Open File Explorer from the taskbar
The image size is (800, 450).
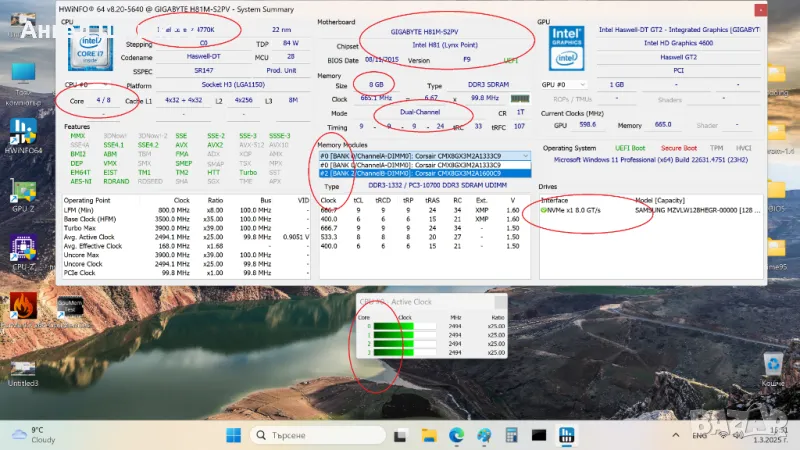[x=428, y=435]
